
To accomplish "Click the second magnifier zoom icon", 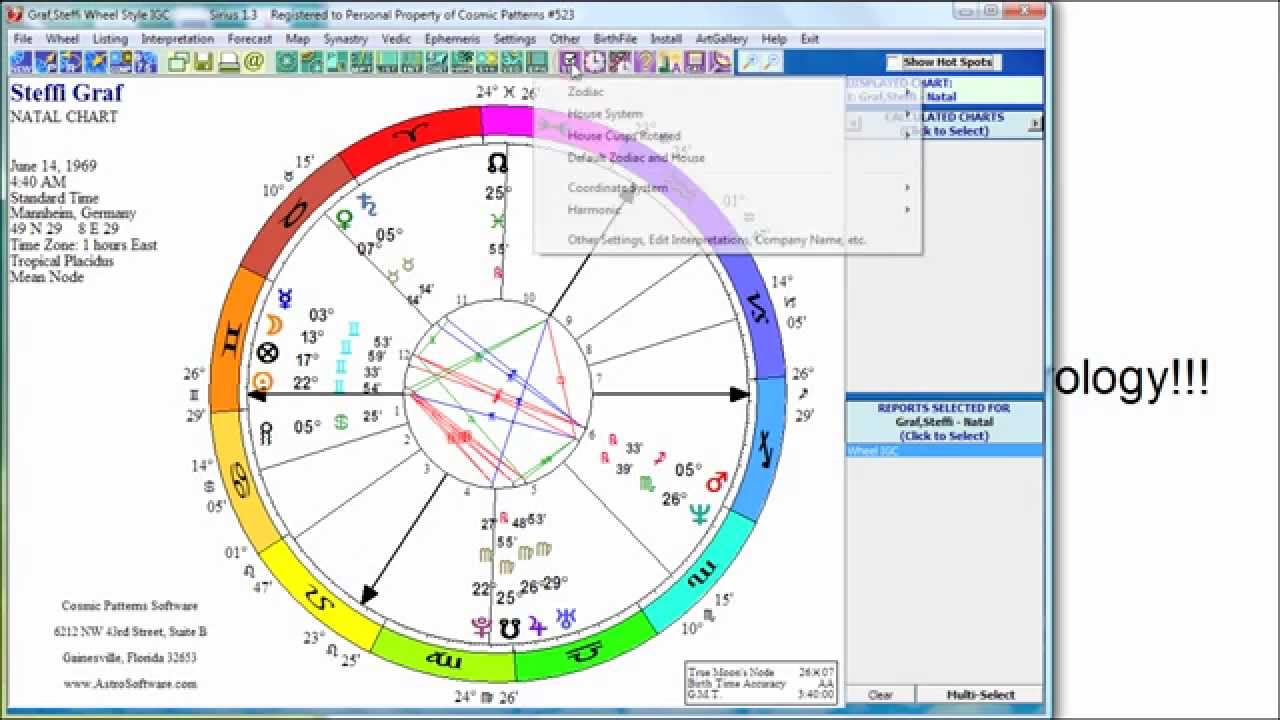I will 771,62.
